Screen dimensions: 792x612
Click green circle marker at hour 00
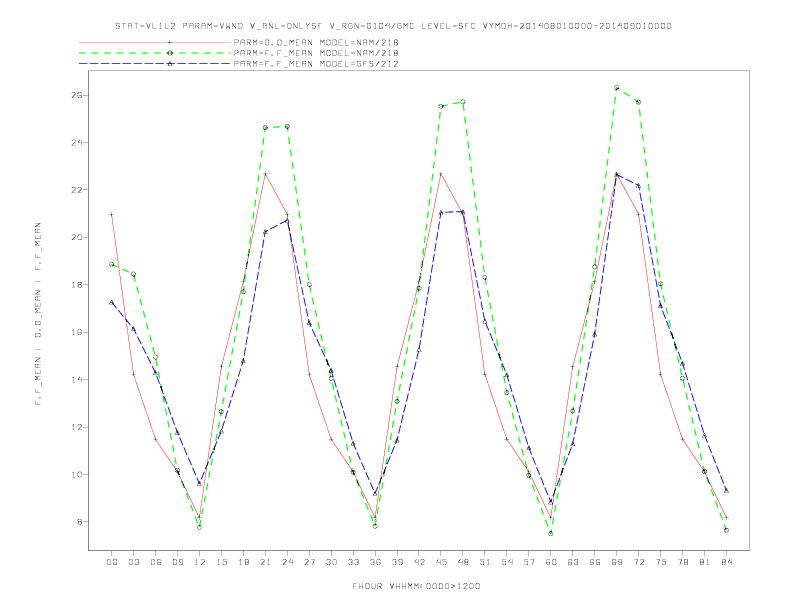[112, 264]
